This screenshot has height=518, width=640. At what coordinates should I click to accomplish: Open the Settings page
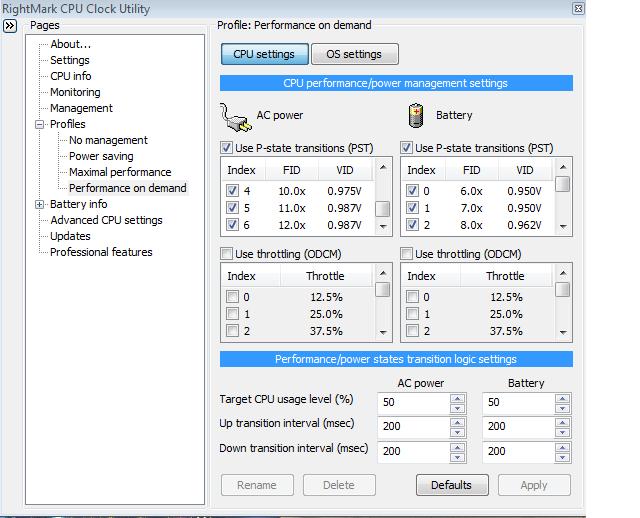(70, 60)
